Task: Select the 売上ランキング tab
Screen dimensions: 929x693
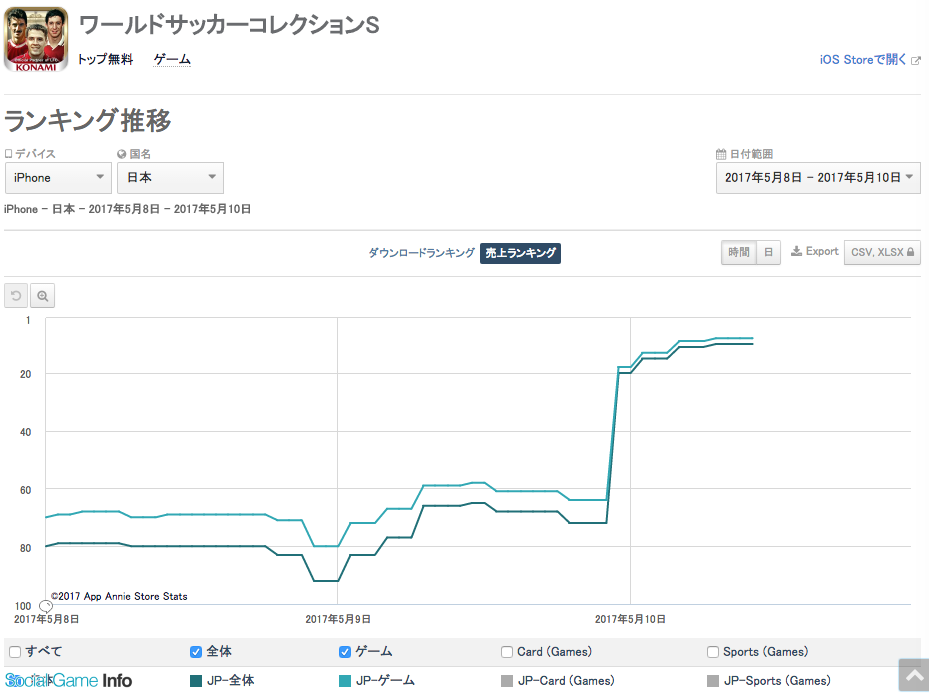Action: (520, 253)
